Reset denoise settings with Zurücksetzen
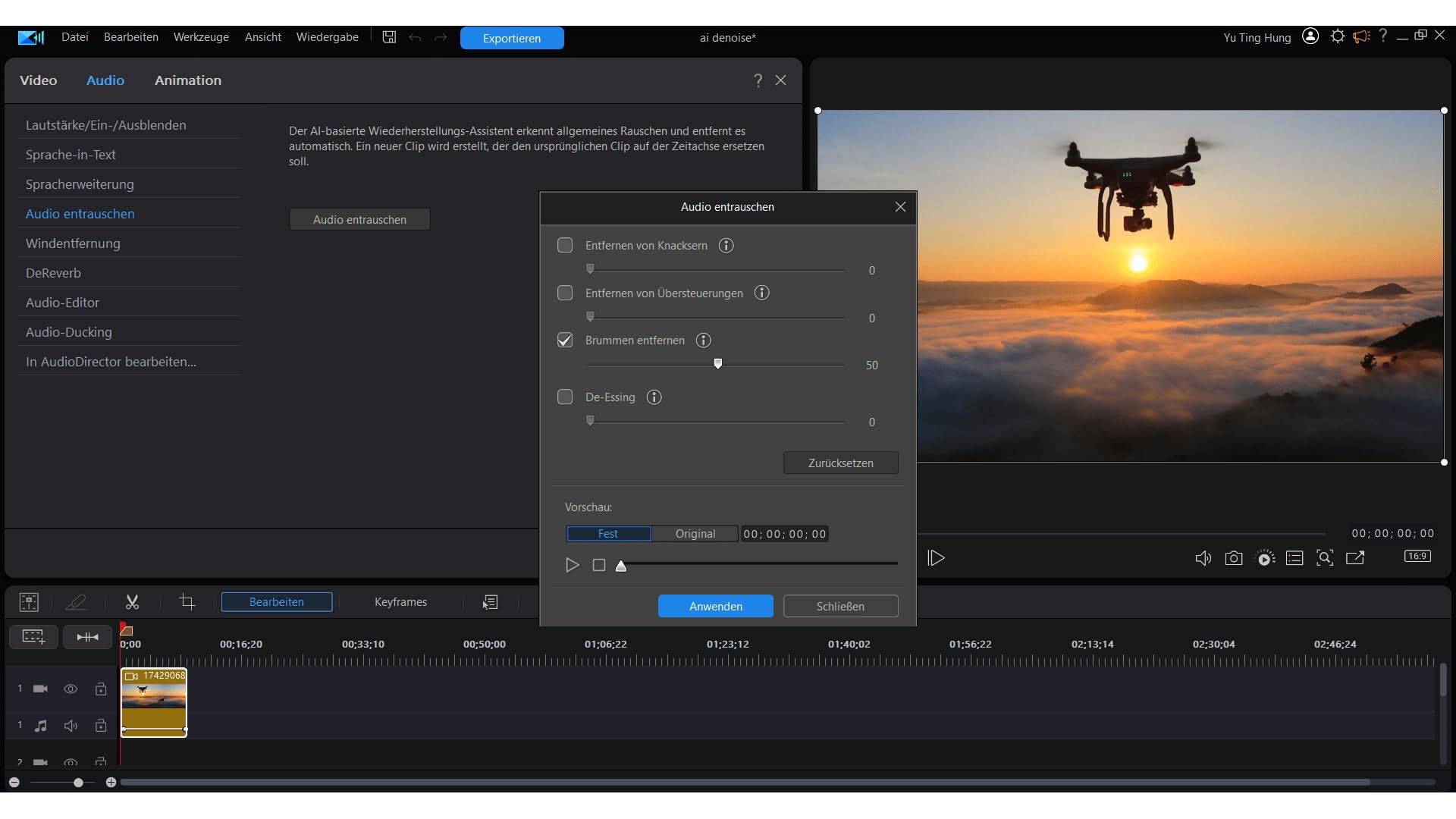 (x=840, y=463)
